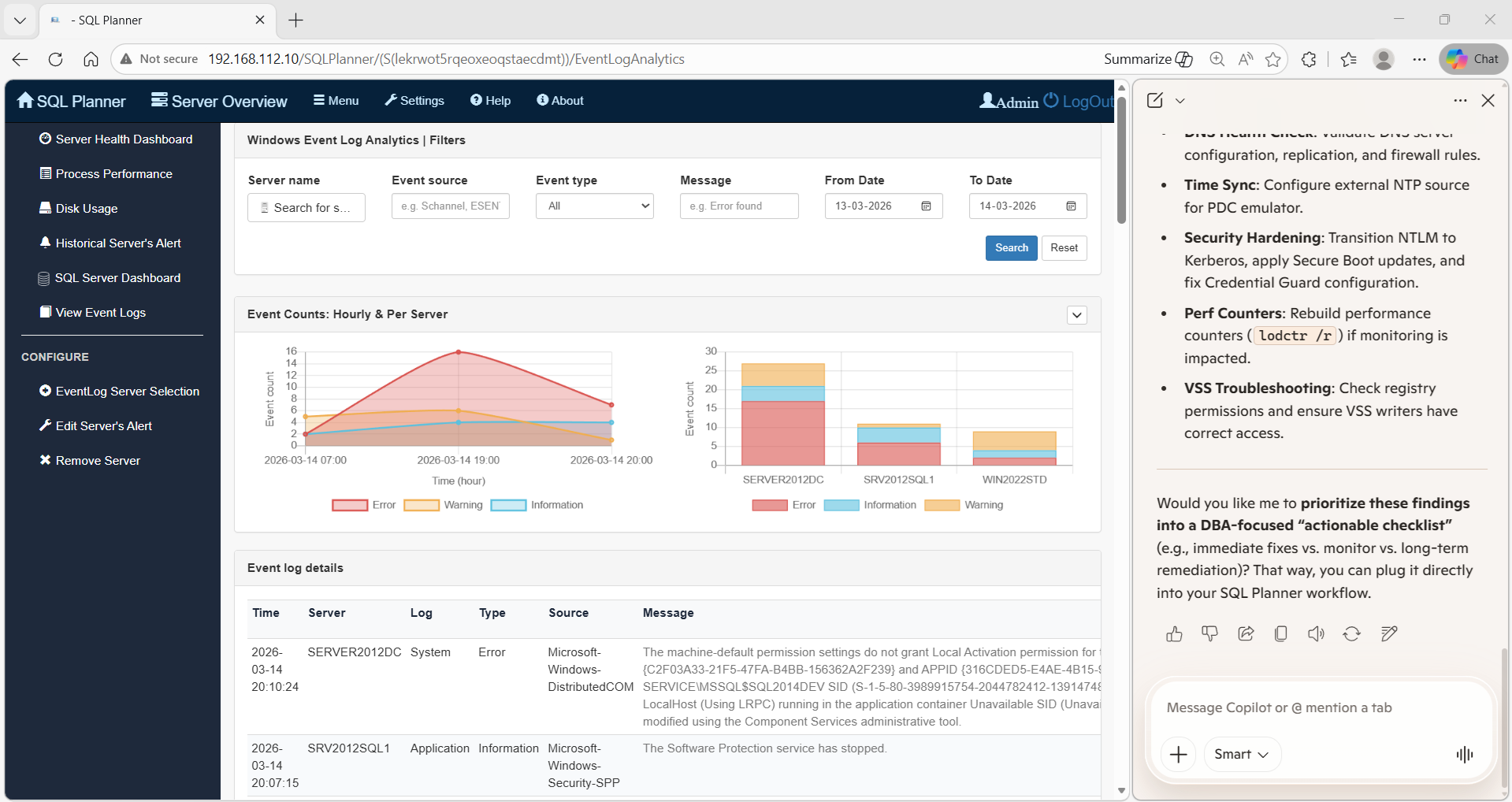Open the Smart model selector

[1241, 754]
